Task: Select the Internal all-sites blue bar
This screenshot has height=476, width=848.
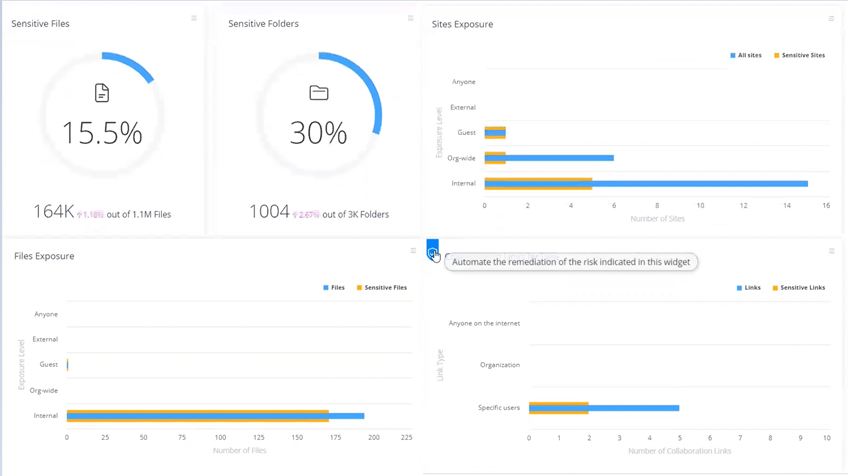Action: pyautogui.click(x=700, y=184)
